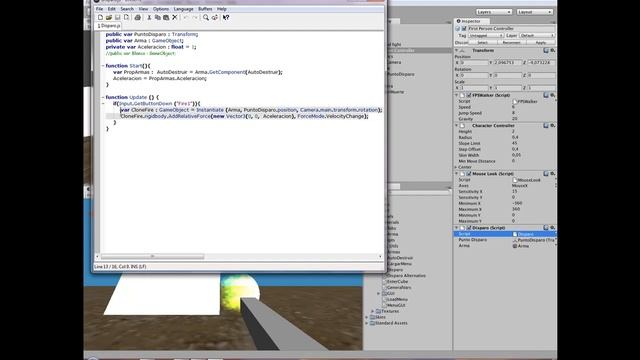This screenshot has width=640, height=360.
Task: Open the Search menu in script editor
Action: click(127, 9)
